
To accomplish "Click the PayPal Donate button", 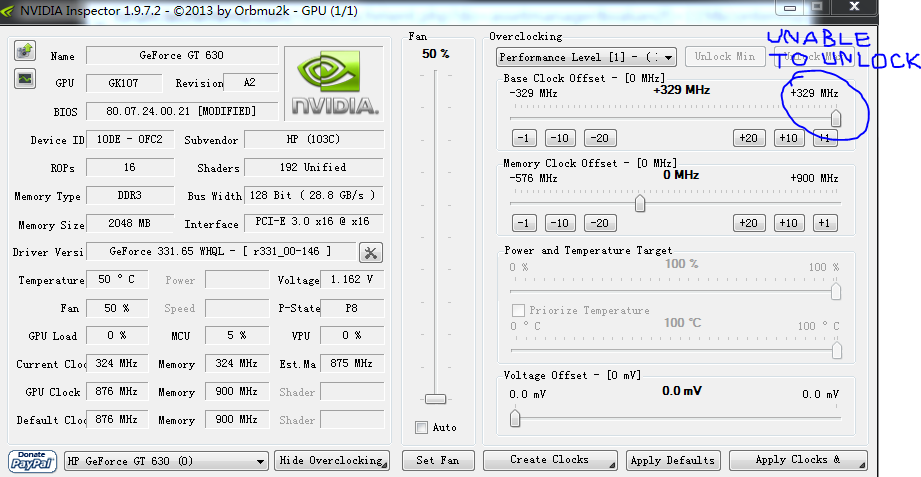I will [33, 461].
